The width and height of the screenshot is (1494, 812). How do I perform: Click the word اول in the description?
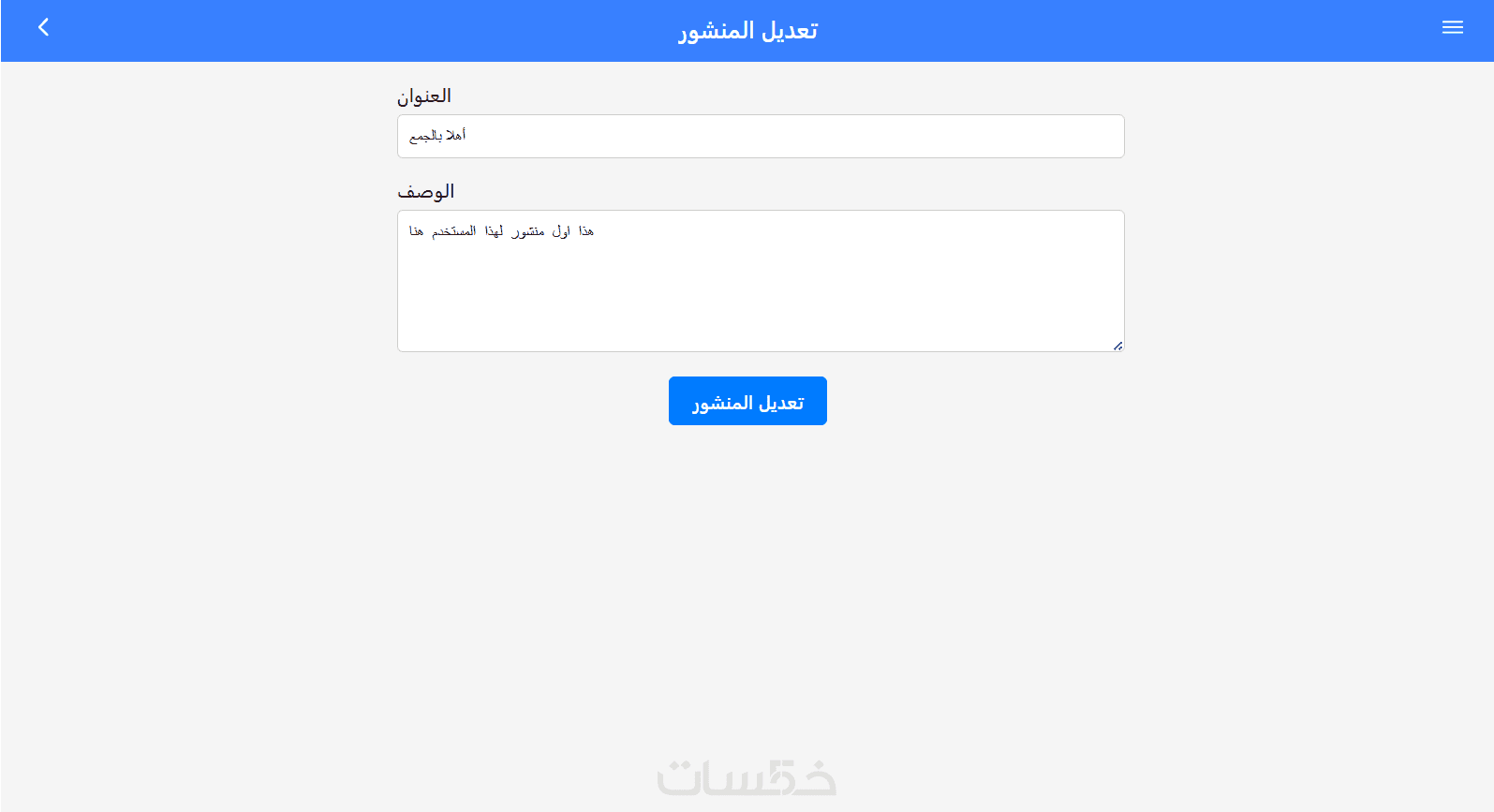561,231
